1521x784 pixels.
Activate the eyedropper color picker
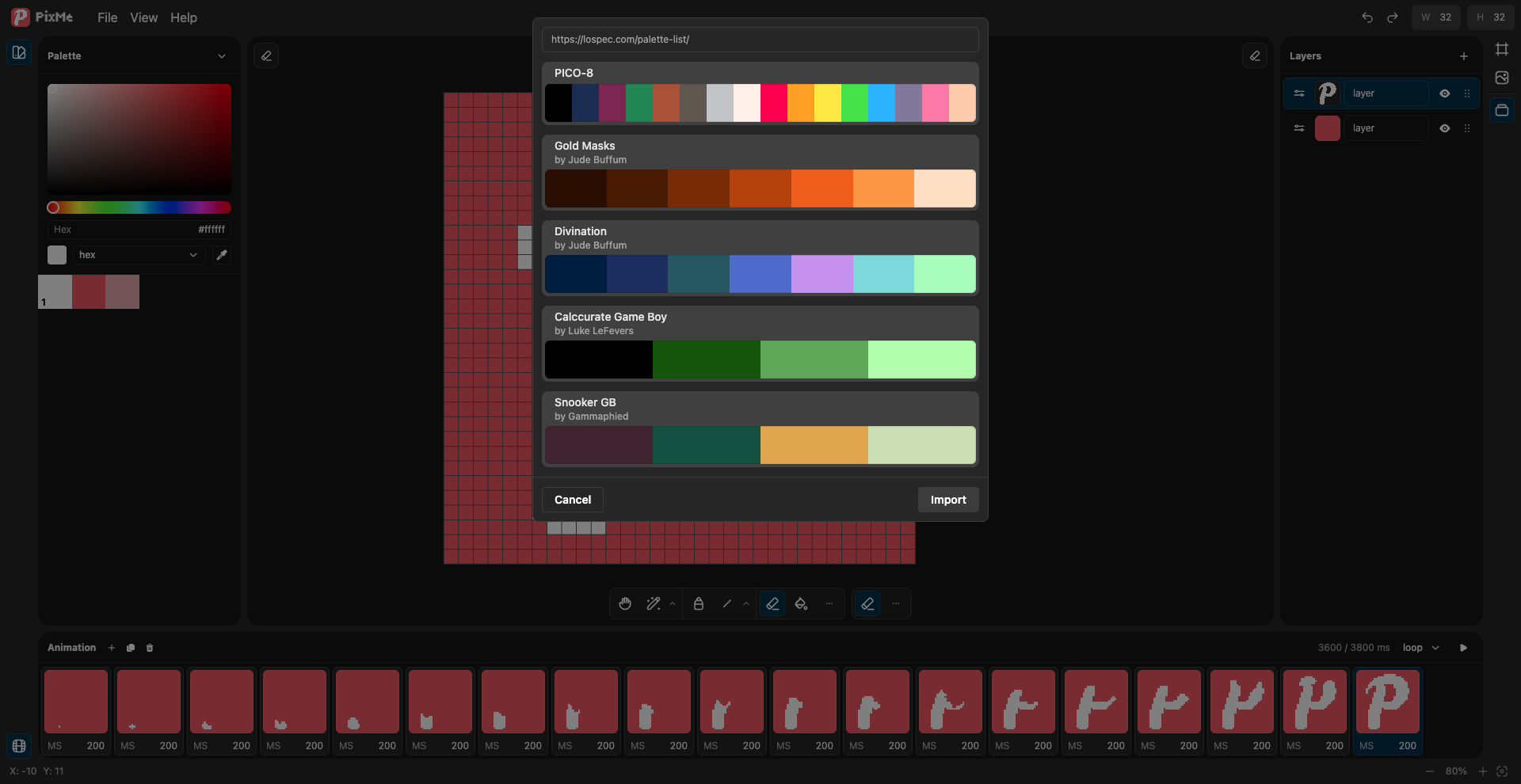[x=222, y=255]
